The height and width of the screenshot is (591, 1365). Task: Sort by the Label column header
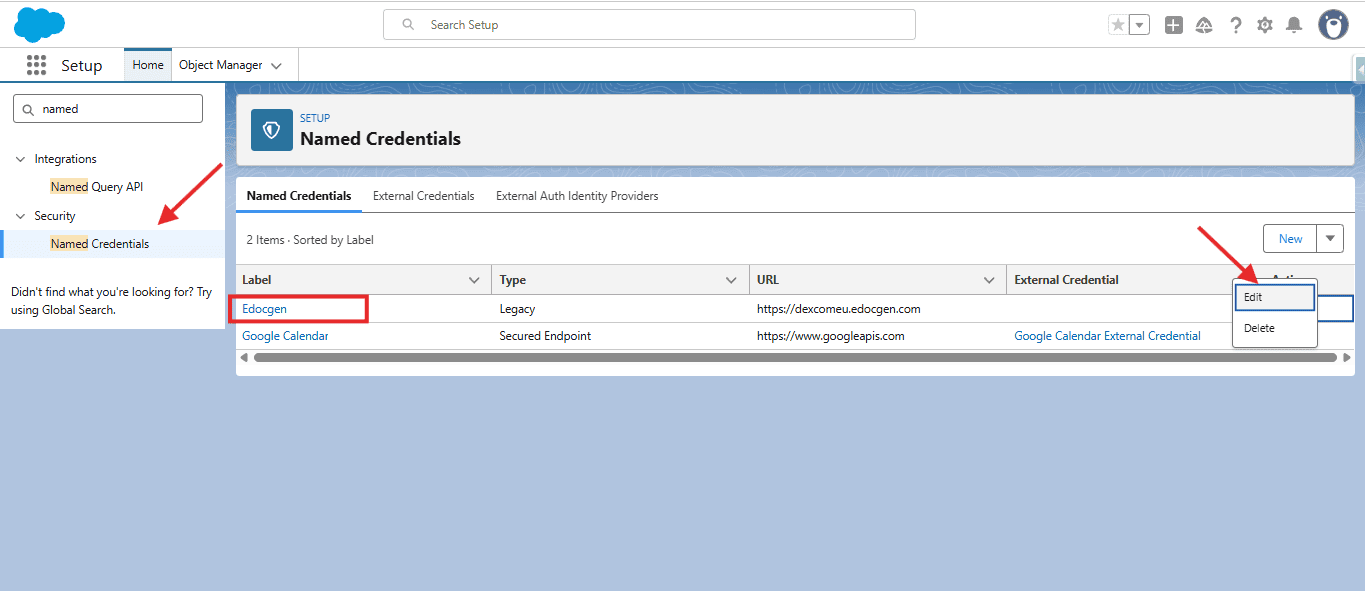(257, 280)
